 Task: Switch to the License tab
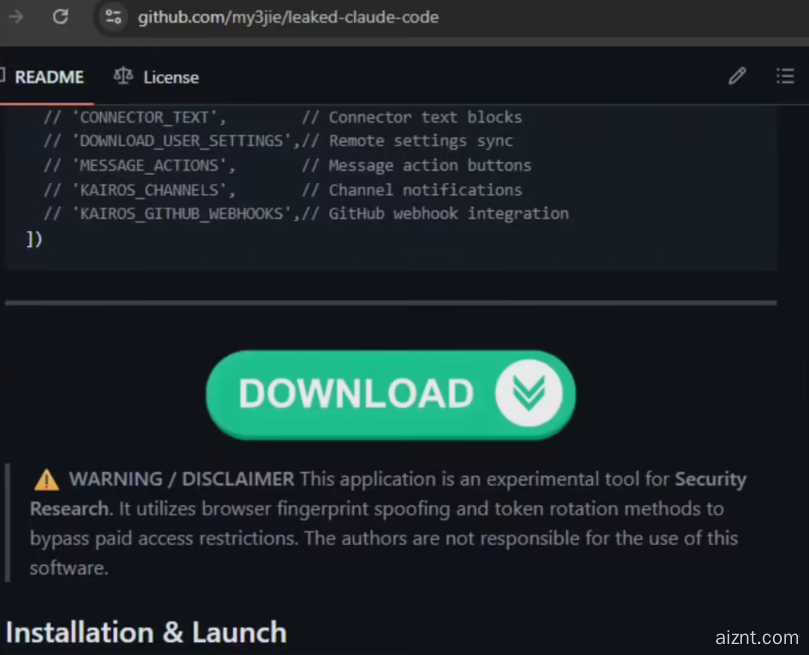click(x=171, y=77)
